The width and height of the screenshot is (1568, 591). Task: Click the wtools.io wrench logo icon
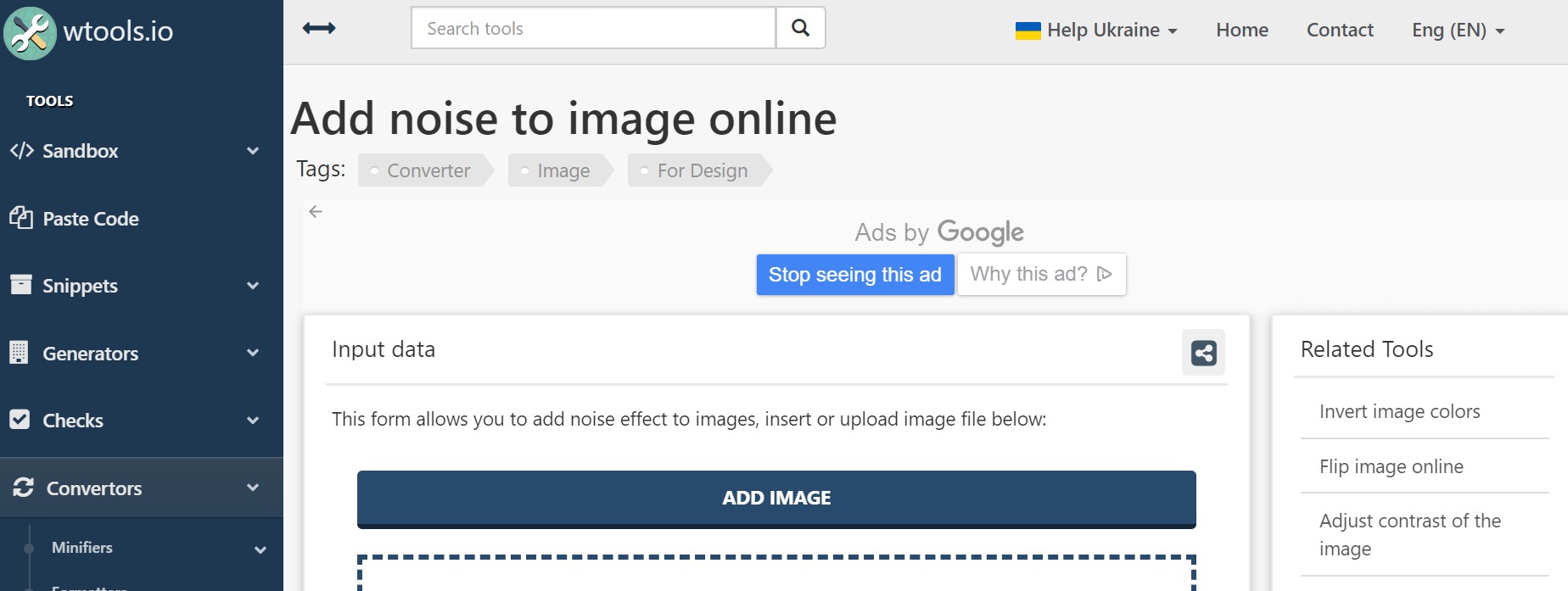click(30, 33)
